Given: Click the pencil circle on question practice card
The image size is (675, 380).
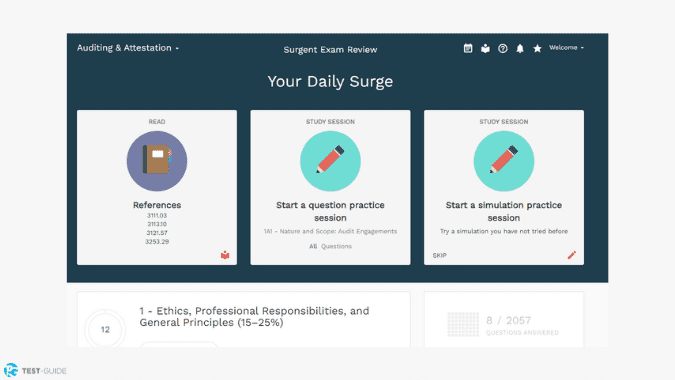Looking at the screenshot, I should [330, 161].
